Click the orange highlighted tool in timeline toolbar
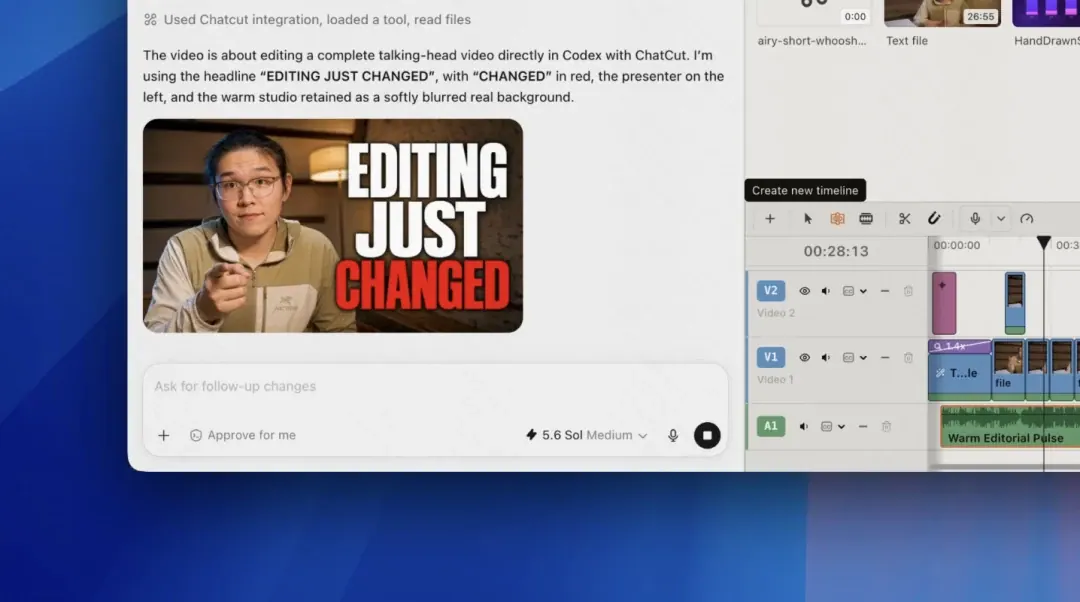The image size is (1080, 602). click(x=837, y=219)
